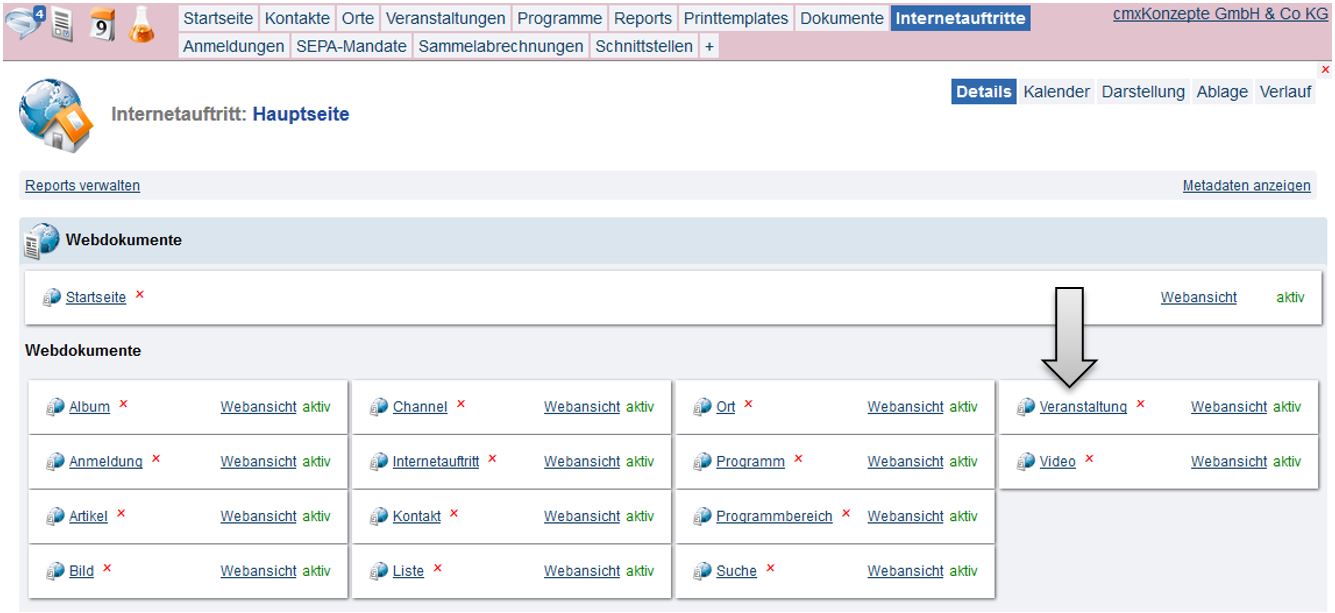Add a new tab with plus button
Image resolution: width=1335 pixels, height=613 pixels.
(x=709, y=46)
